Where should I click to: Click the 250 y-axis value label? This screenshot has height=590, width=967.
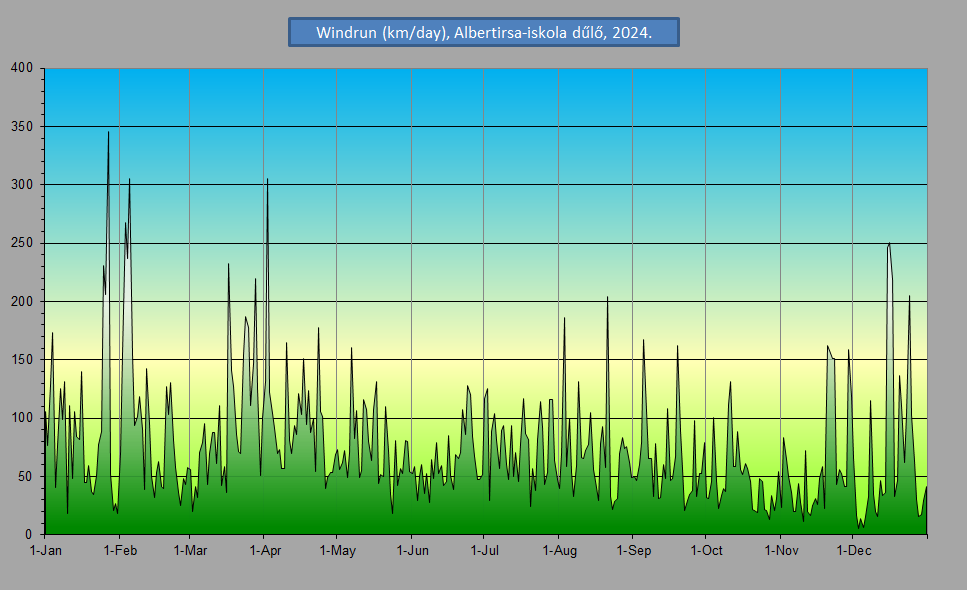(x=22, y=243)
